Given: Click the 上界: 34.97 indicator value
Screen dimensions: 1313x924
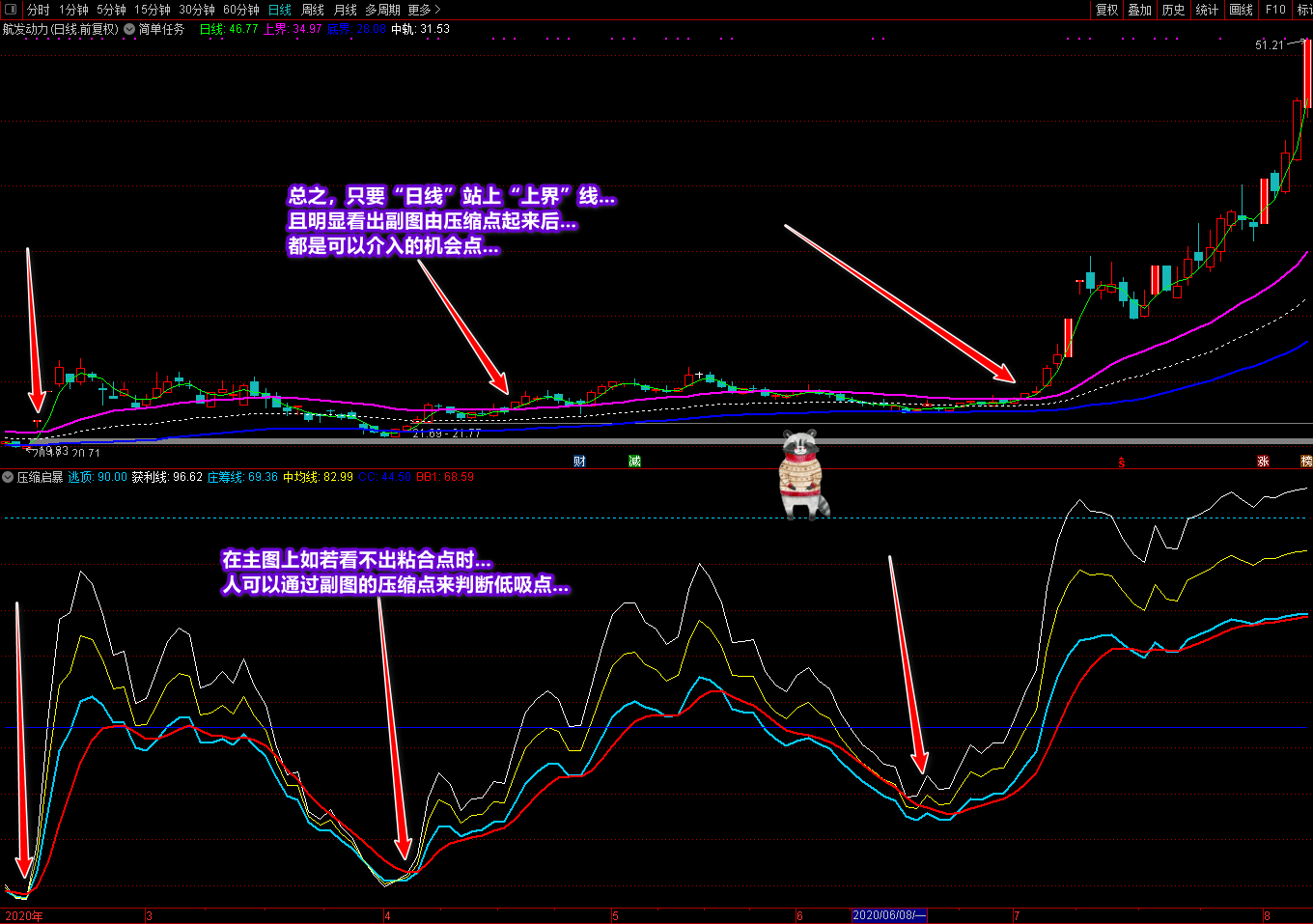Looking at the screenshot, I should point(293,29).
